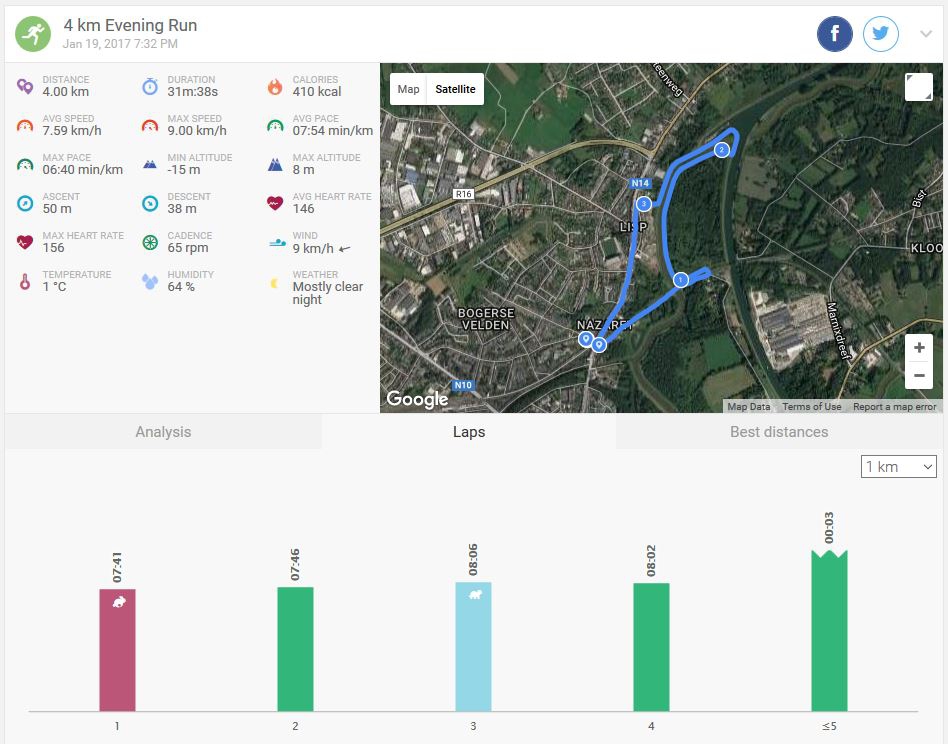Click the map zoom in plus icon

coord(919,348)
